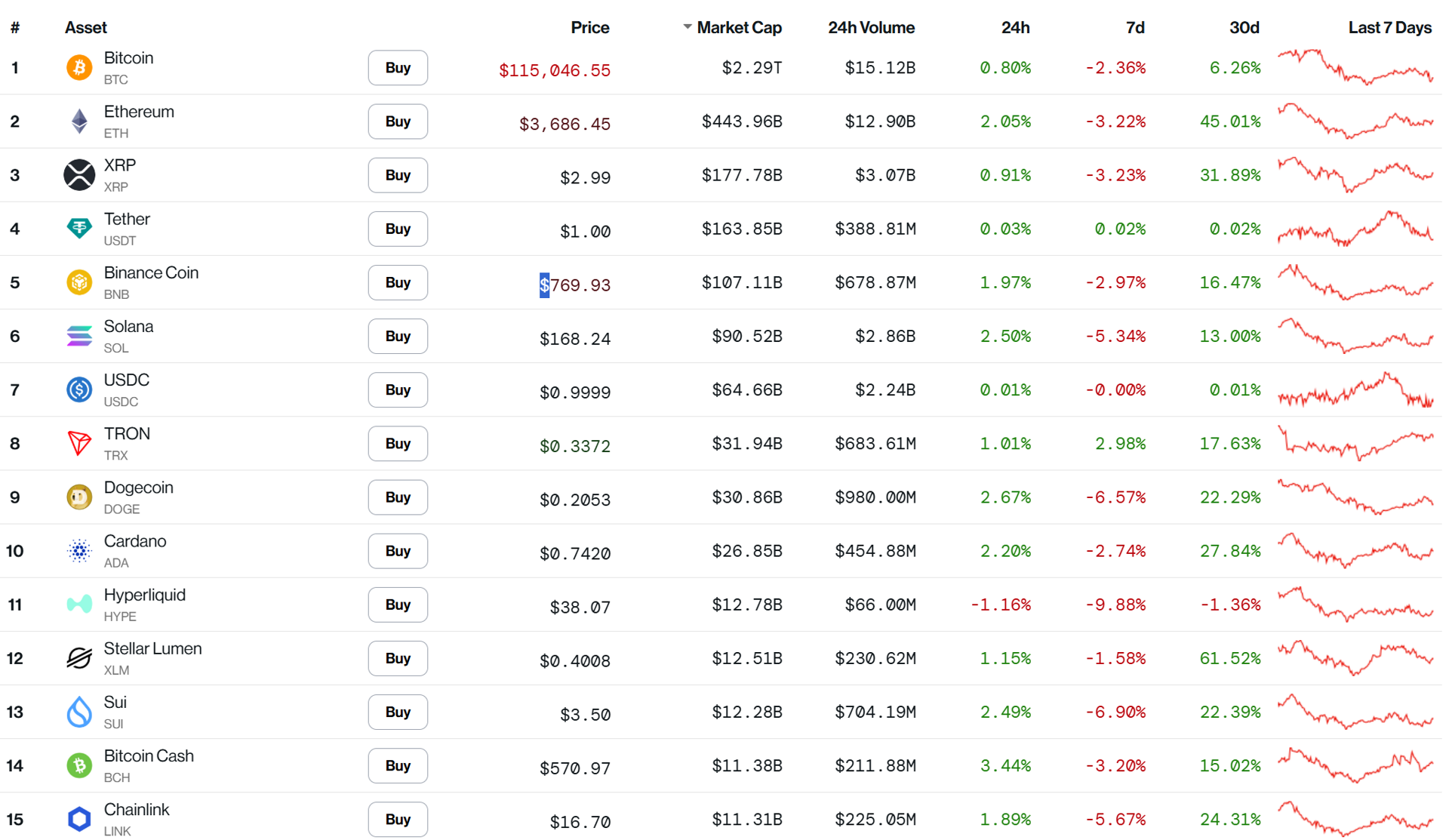Click the Binance Coin yellow logo

pyautogui.click(x=79, y=282)
